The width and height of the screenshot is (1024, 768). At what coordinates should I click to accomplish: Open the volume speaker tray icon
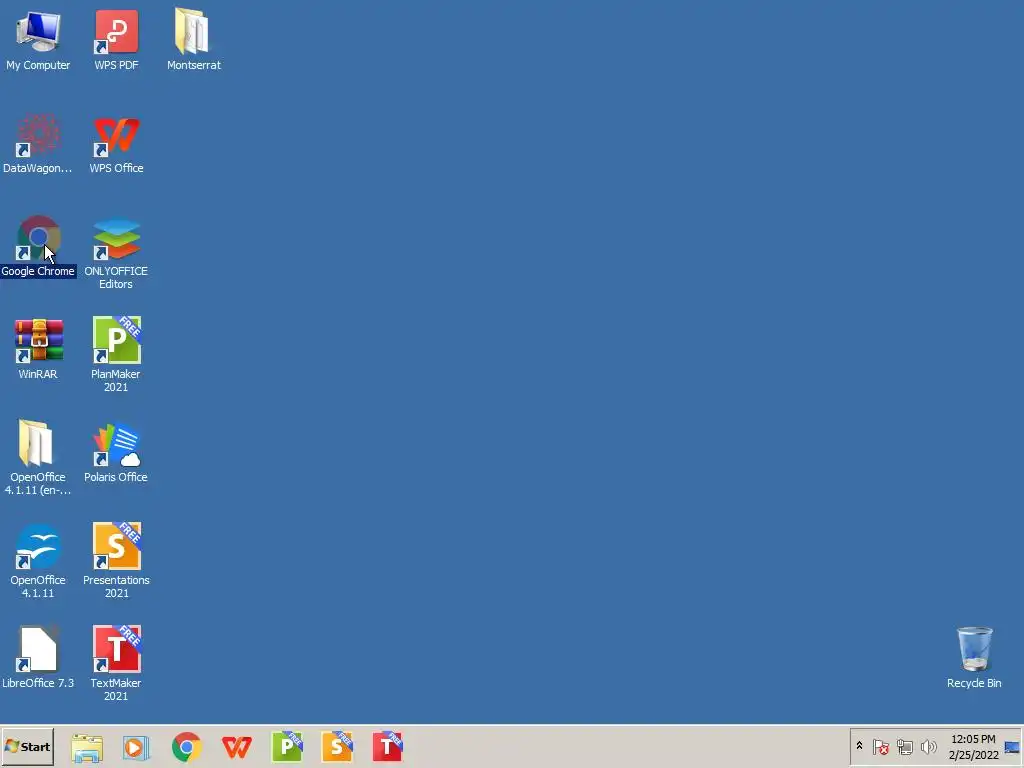click(x=928, y=746)
